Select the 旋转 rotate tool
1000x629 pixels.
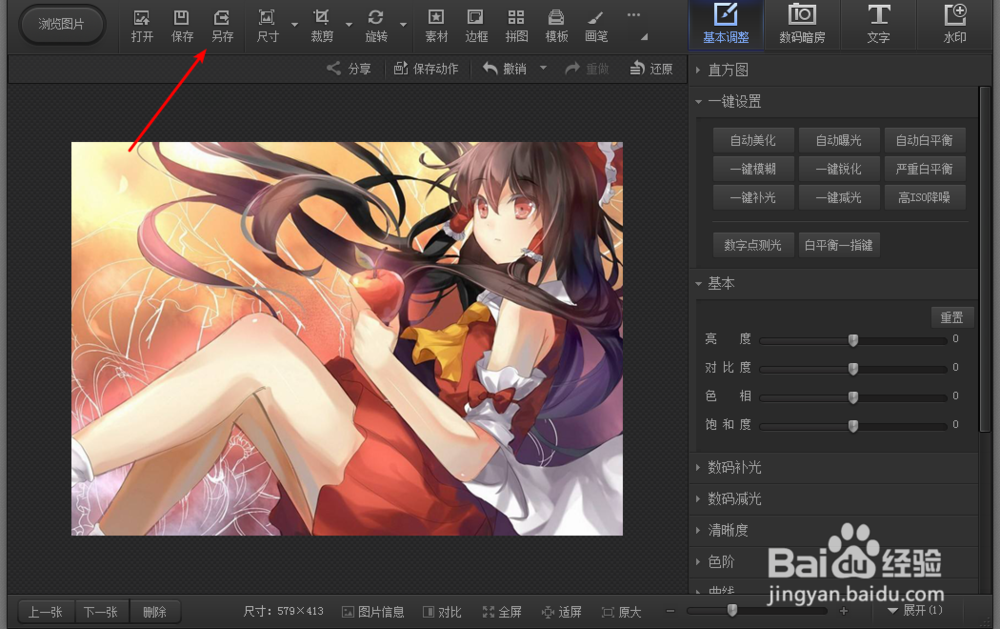coord(376,26)
